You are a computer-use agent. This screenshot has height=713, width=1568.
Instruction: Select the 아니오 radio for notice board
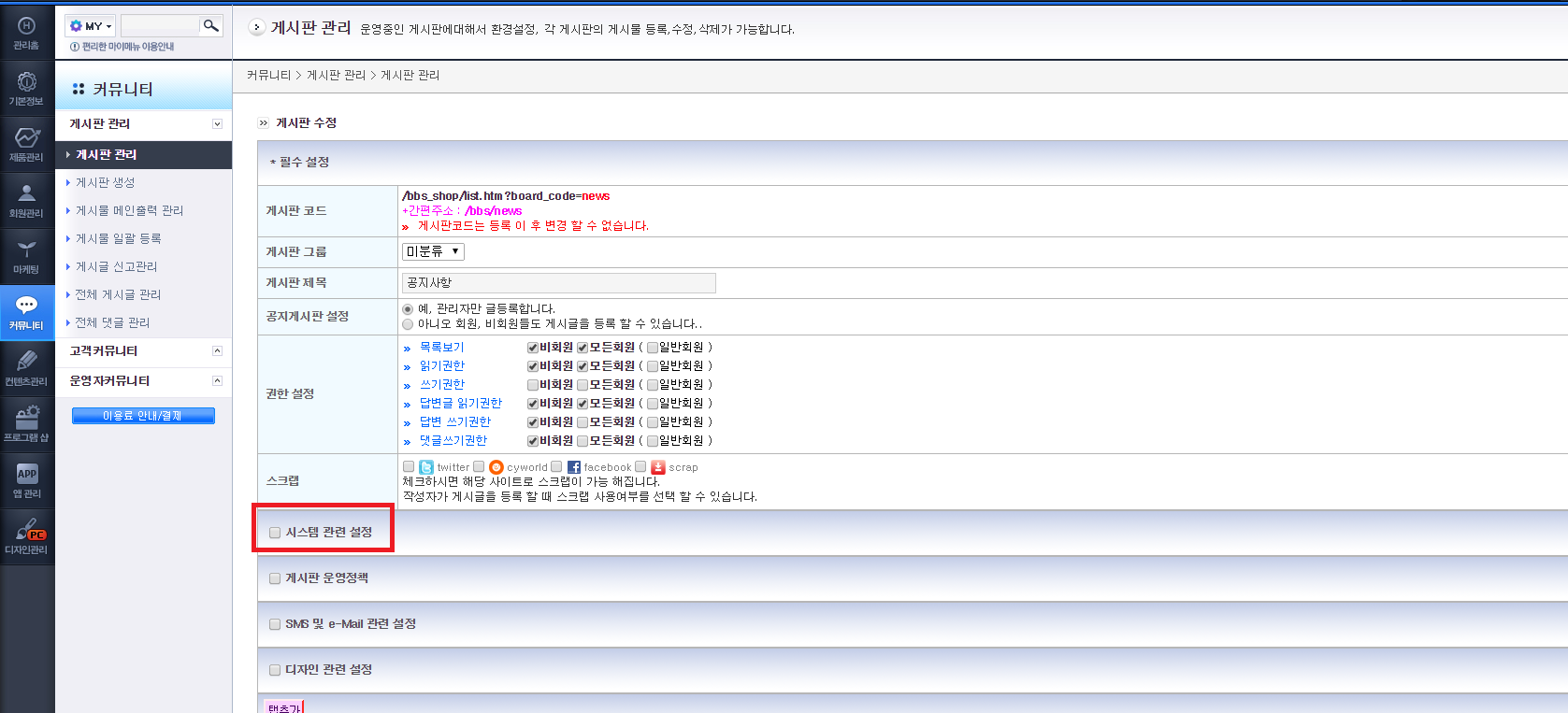[408, 324]
